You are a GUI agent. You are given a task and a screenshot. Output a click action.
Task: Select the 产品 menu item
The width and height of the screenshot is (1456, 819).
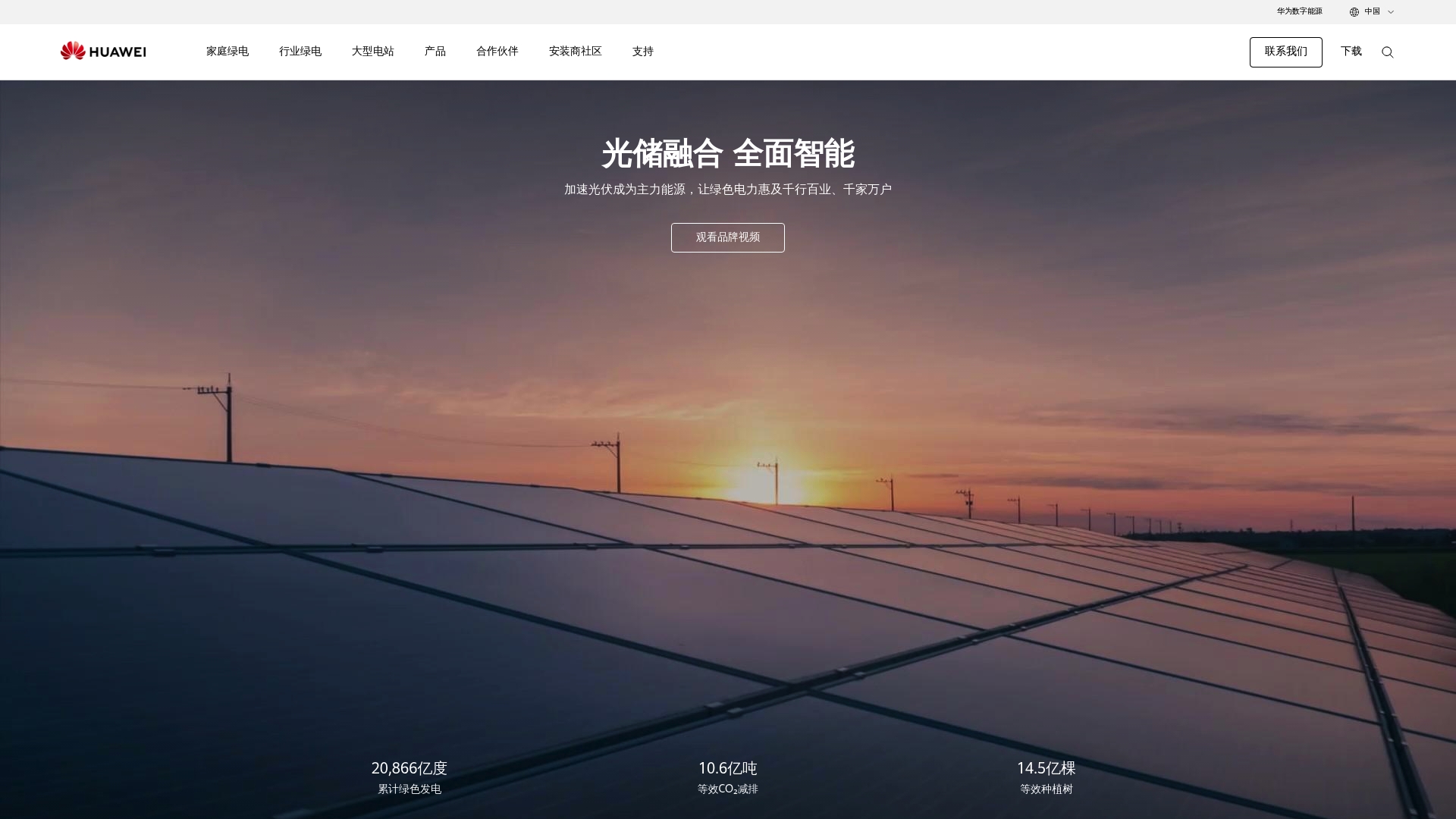435,52
